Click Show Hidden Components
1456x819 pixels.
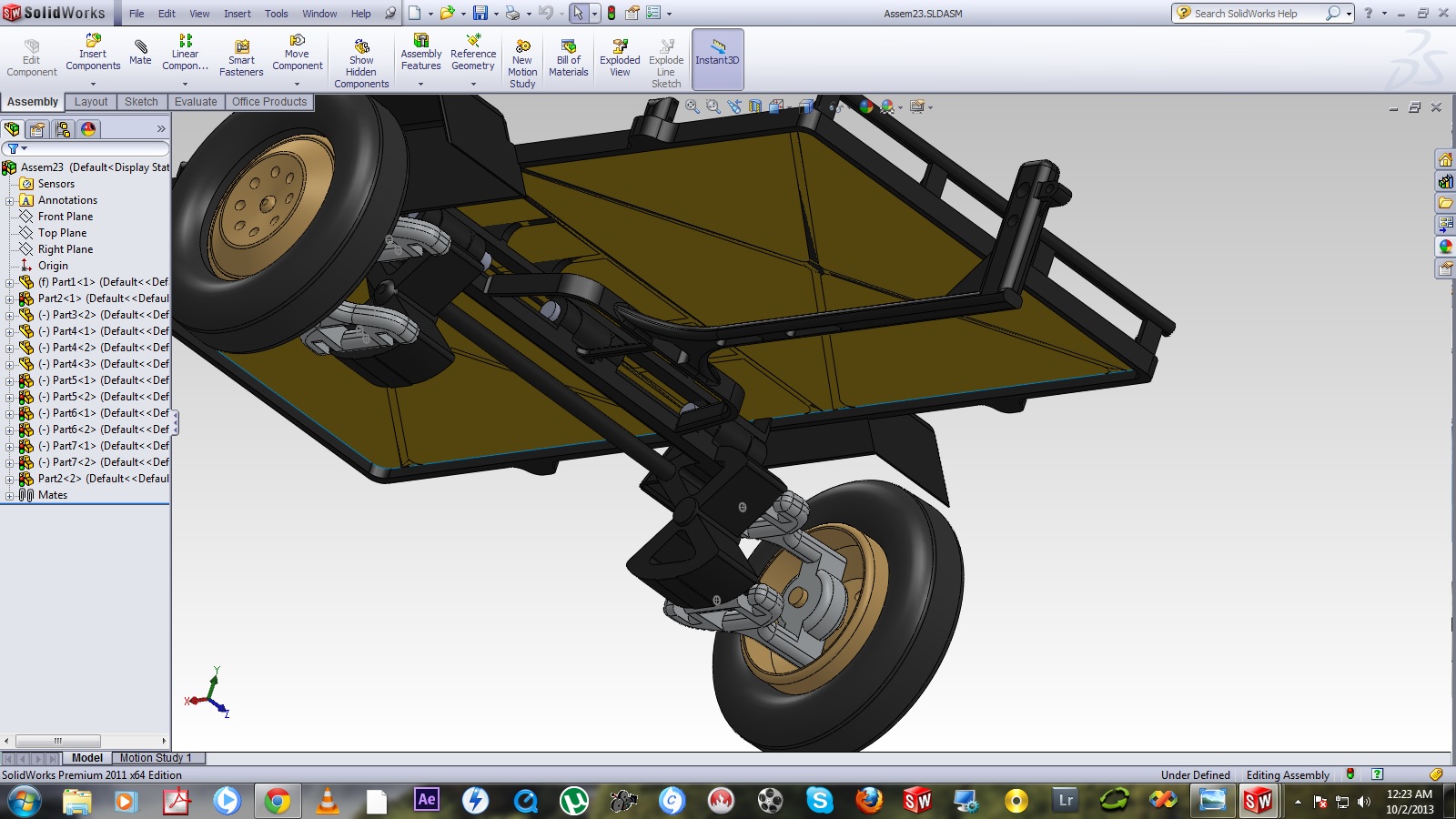pos(361,64)
